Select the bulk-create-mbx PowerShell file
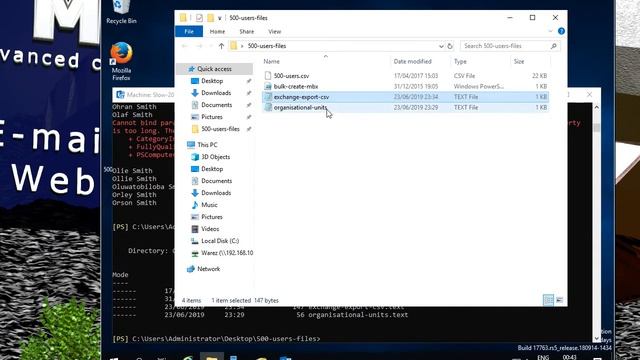The width and height of the screenshot is (640, 360). [x=296, y=87]
